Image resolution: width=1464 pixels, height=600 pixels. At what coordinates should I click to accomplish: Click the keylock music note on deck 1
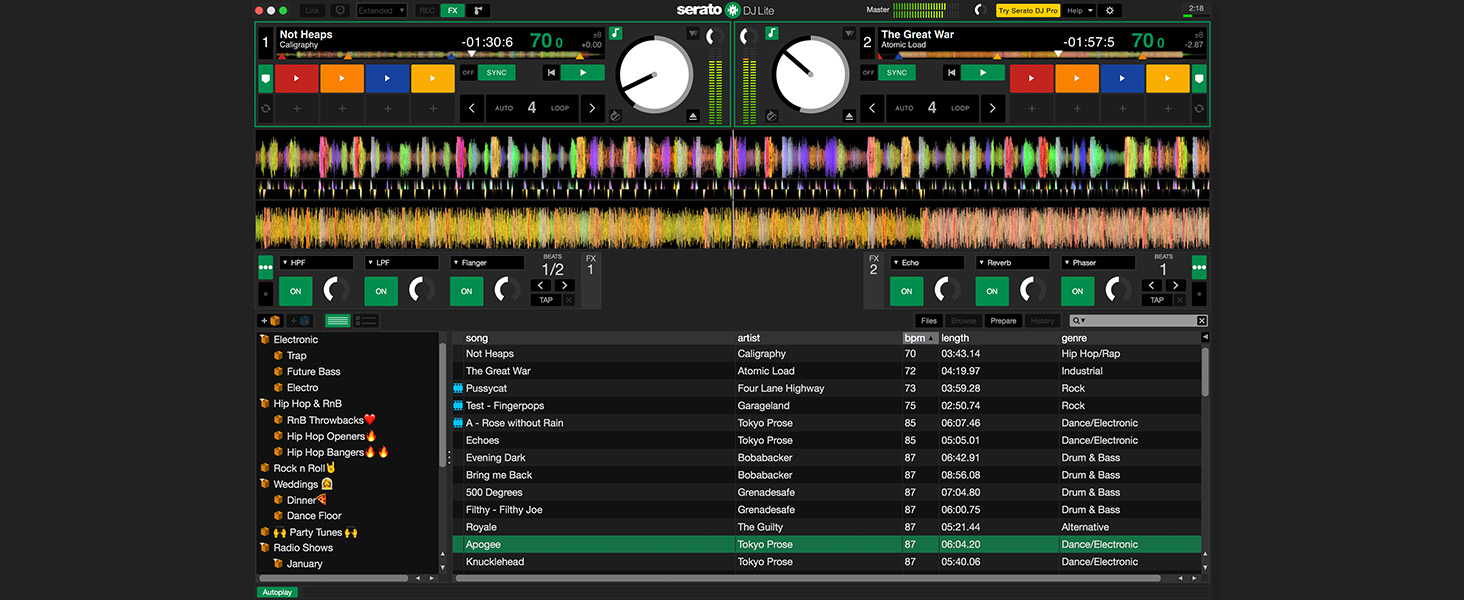(616, 33)
